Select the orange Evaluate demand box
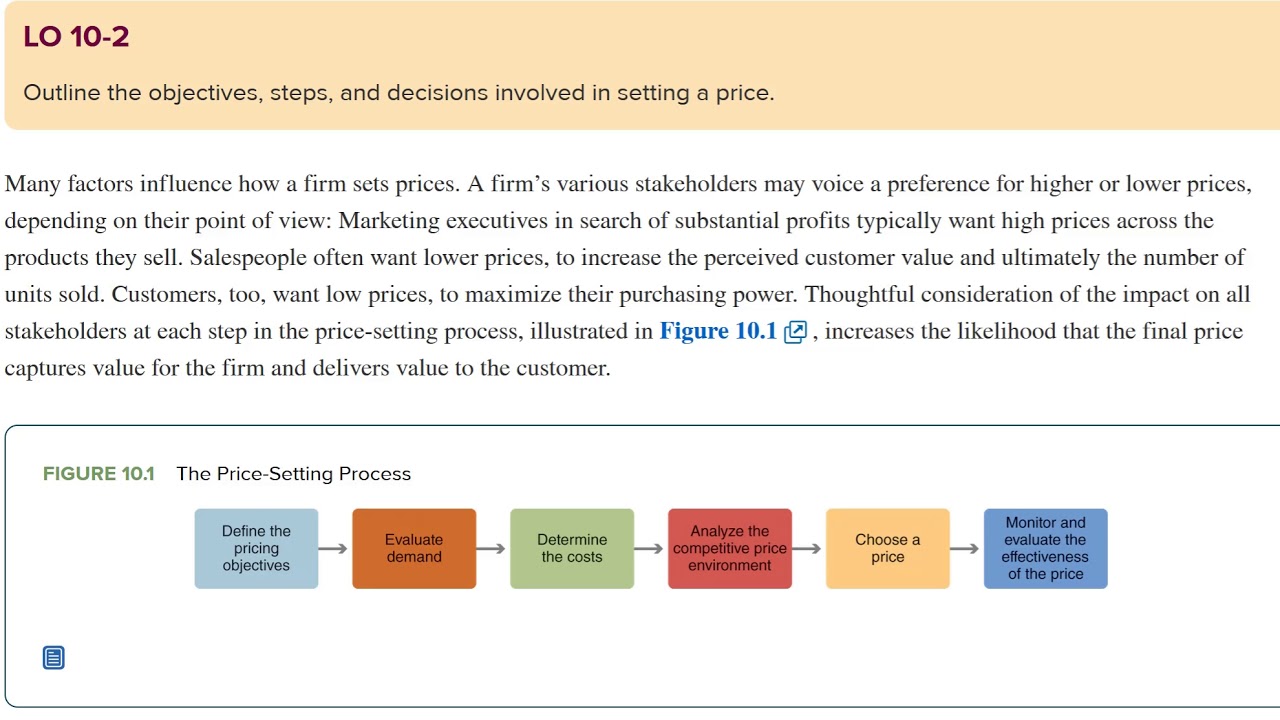Viewport: 1280px width, 720px height. (414, 549)
